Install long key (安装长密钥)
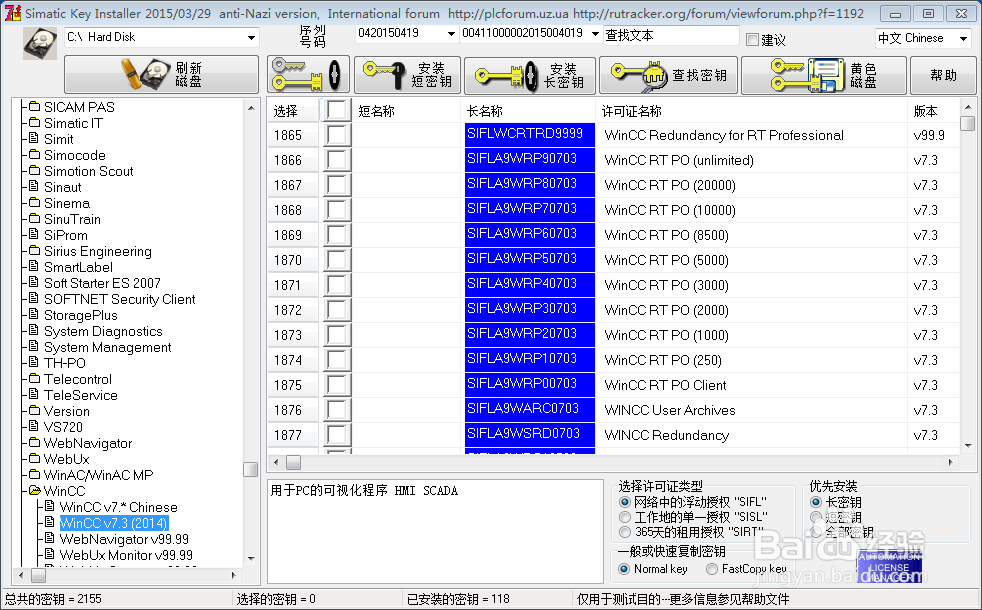The height and width of the screenshot is (610, 982). (530, 75)
